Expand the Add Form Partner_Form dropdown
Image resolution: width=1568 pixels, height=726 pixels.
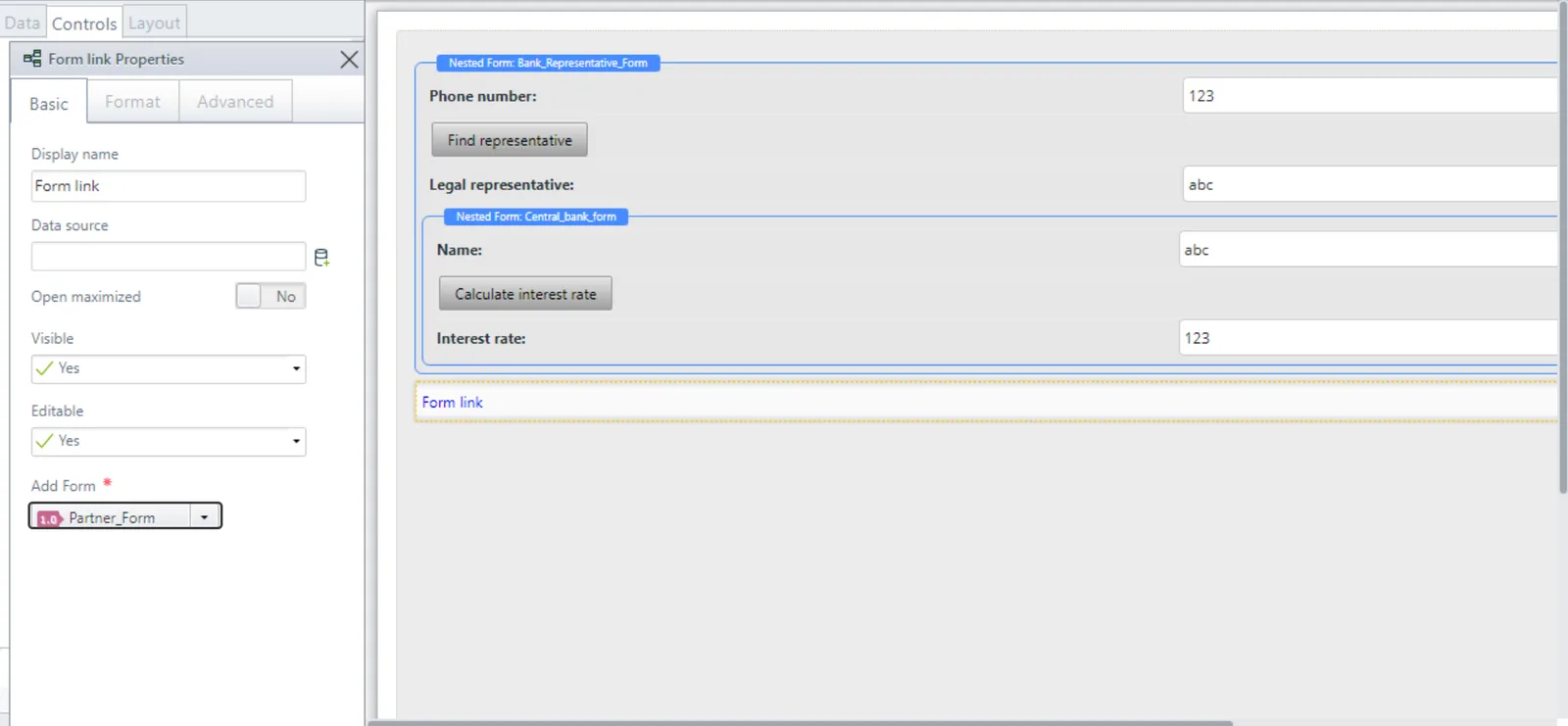[204, 516]
